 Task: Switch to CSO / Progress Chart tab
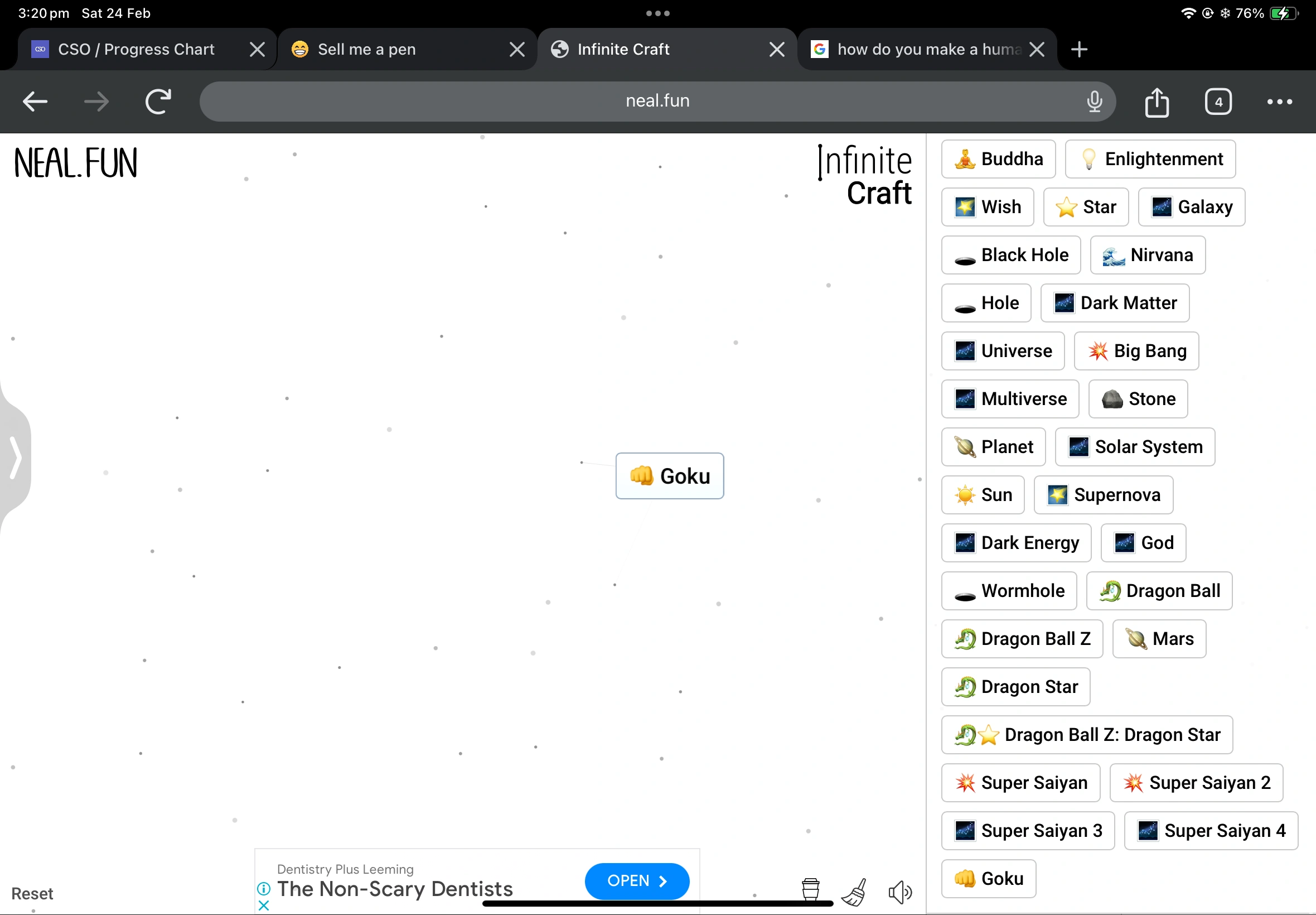click(137, 49)
